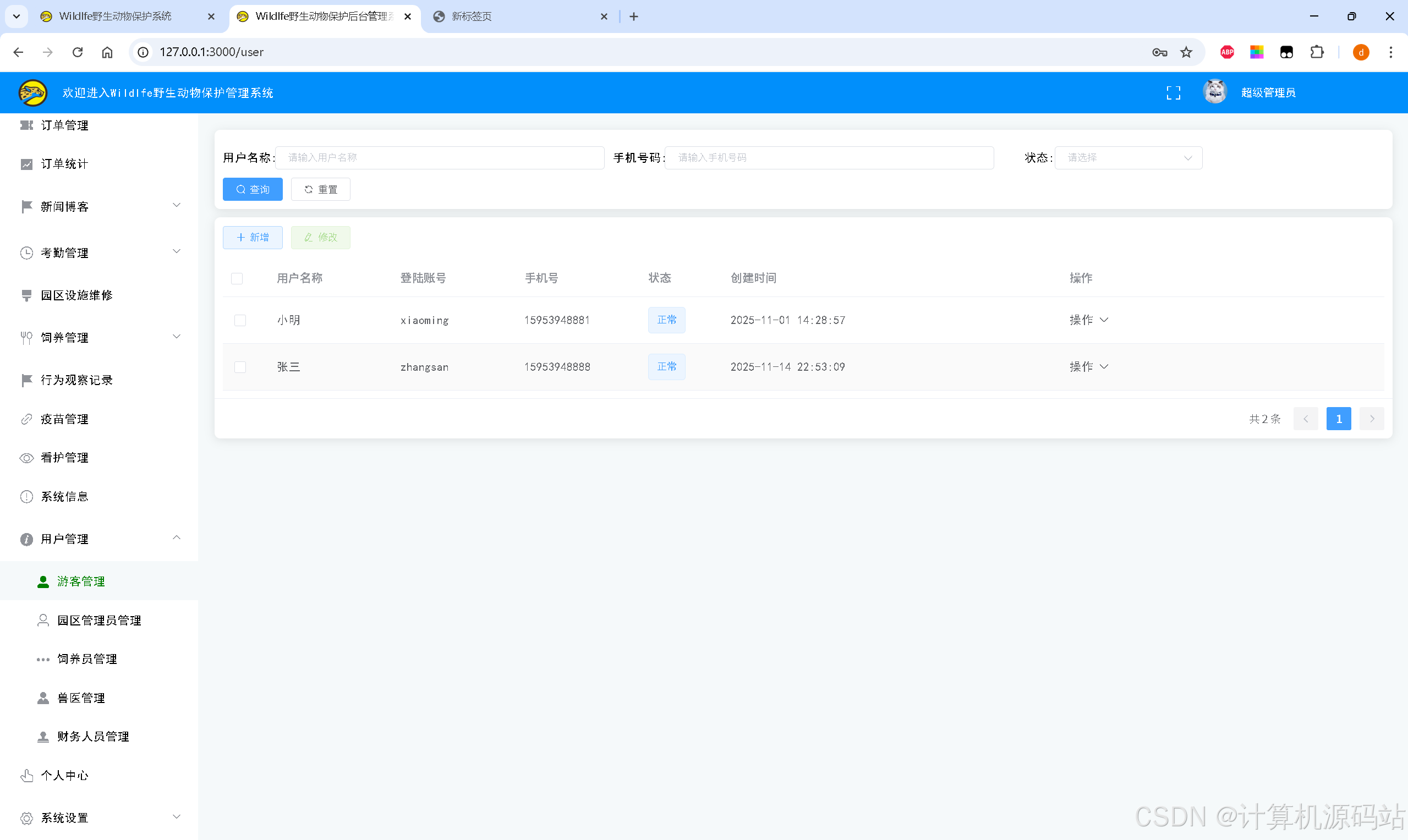
Task: Click the 重置 reset button
Action: coord(320,190)
